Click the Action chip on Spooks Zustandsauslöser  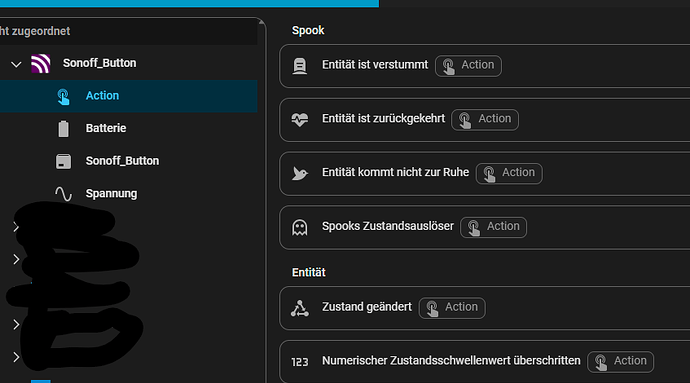pos(493,227)
